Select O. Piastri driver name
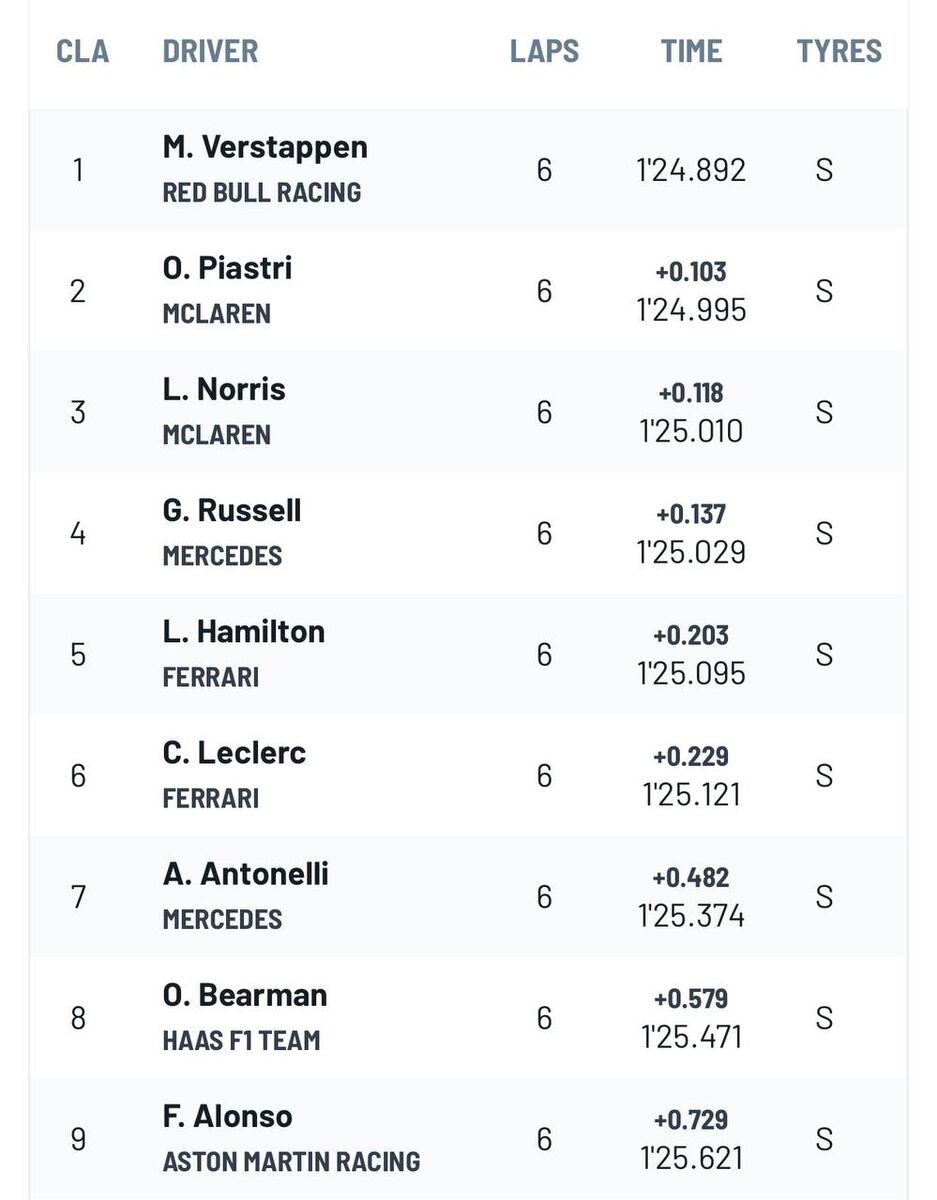937x1200 pixels. (227, 268)
